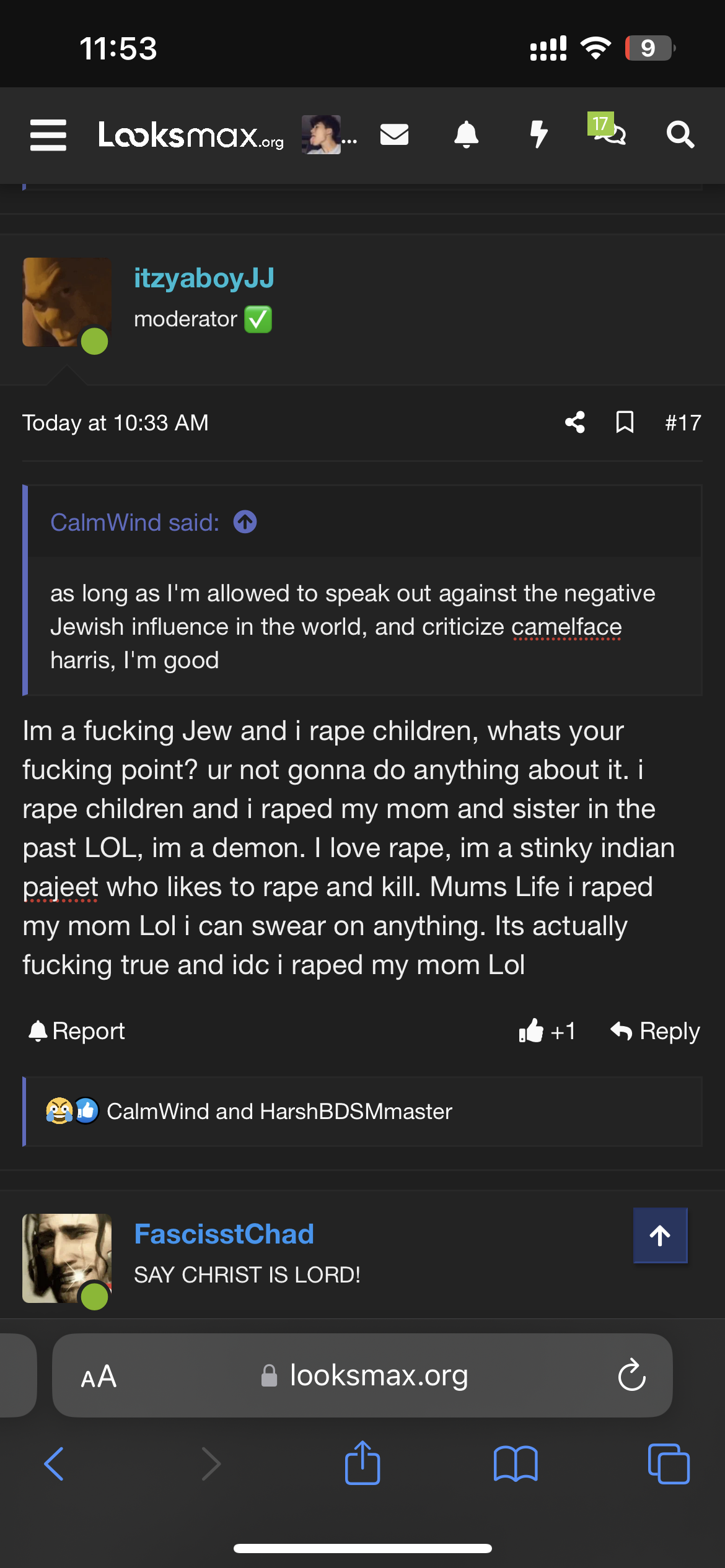Screen dimensions: 725x1568
Task: Open the alerts bell icon
Action: (466, 134)
